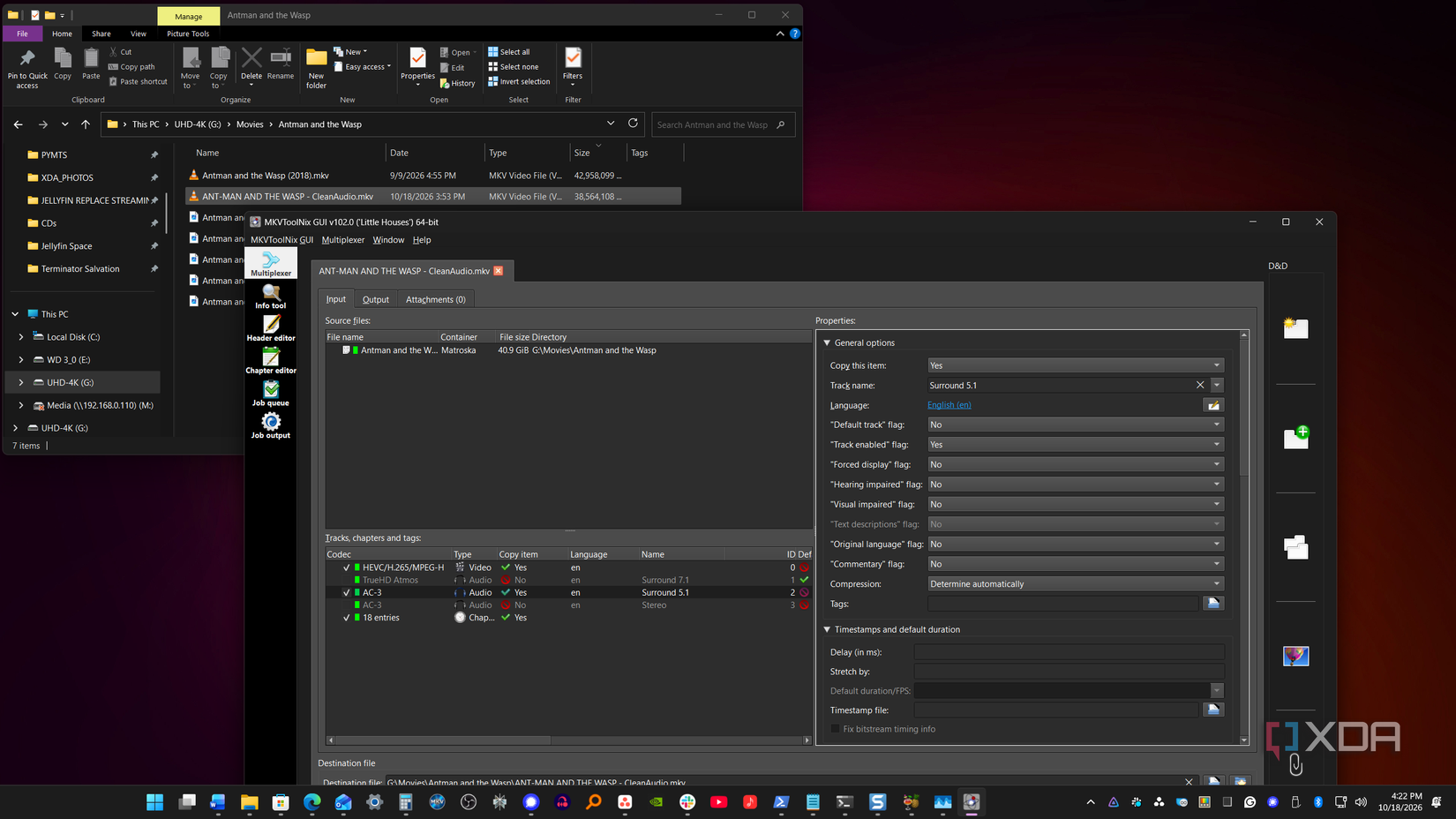Switch to the Output tab
Viewport: 1456px width, 819px height.
coord(375,299)
